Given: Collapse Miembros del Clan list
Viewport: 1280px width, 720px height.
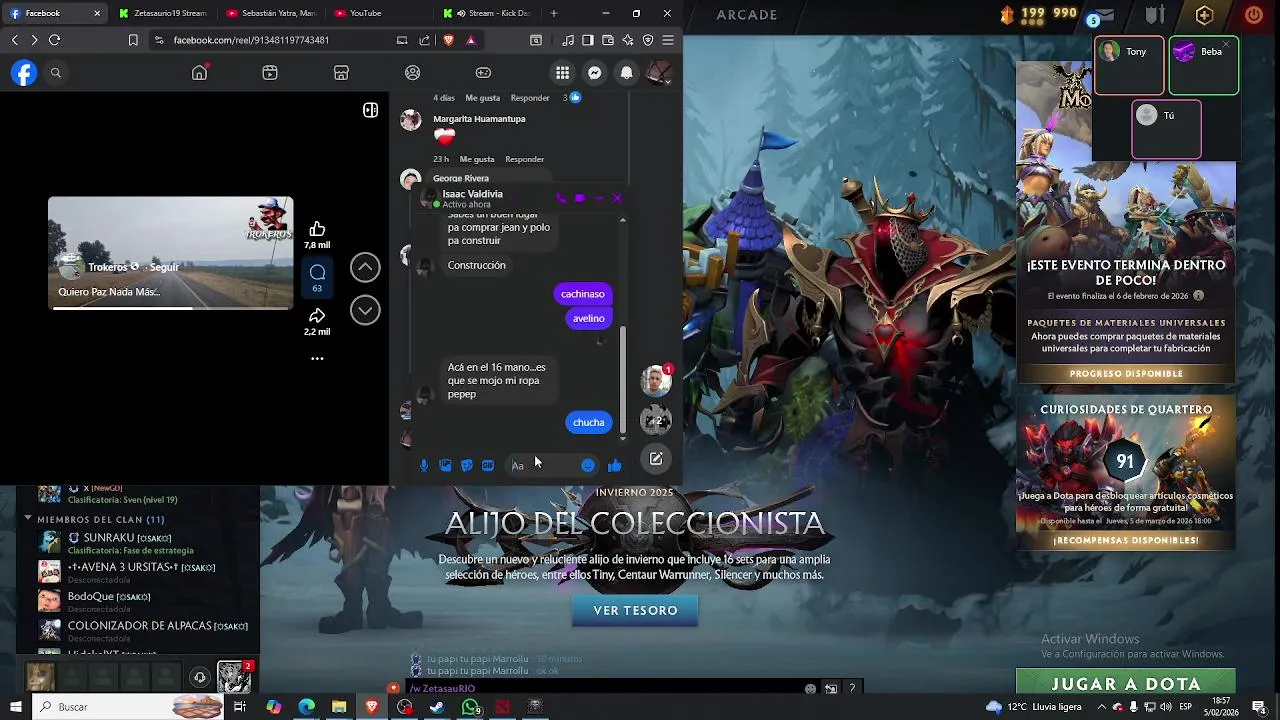Looking at the screenshot, I should coord(28,519).
